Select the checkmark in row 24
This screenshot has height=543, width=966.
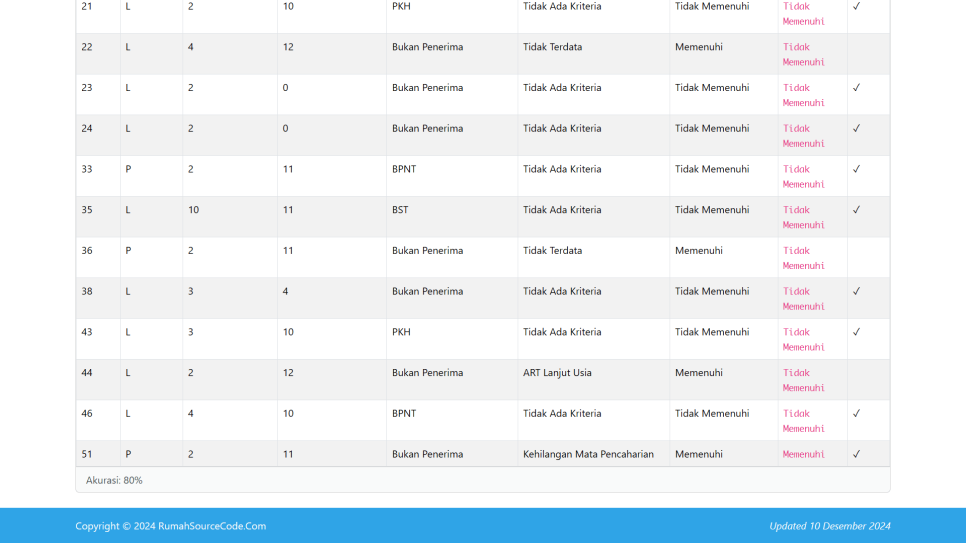click(x=856, y=129)
